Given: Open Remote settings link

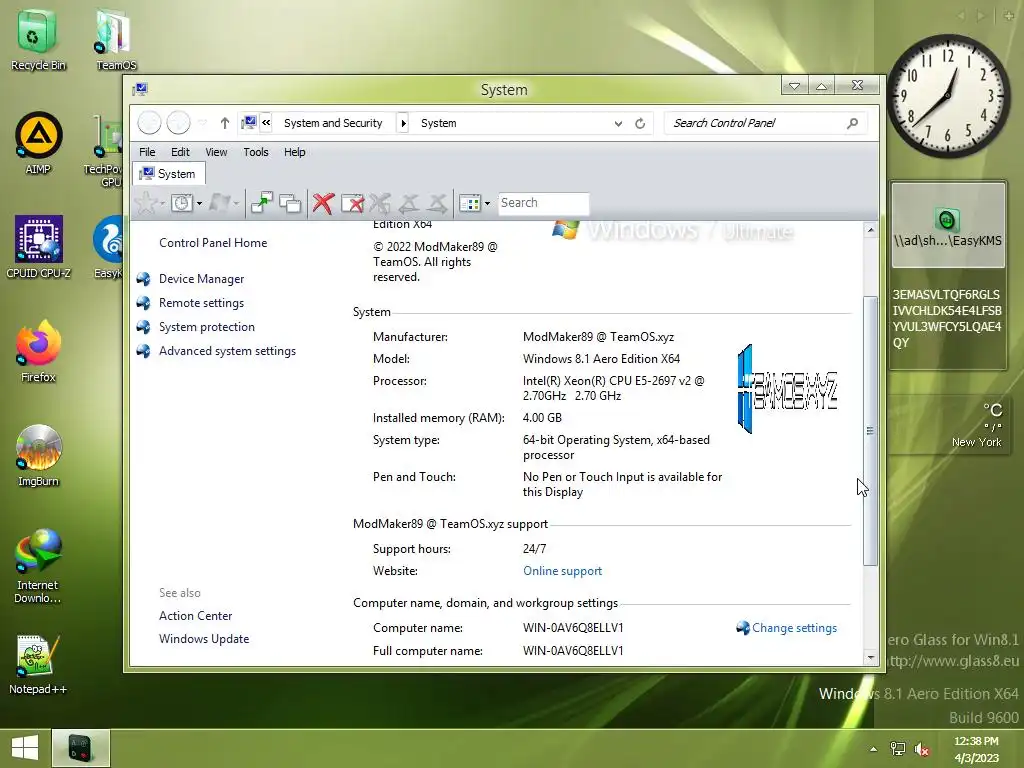Looking at the screenshot, I should pyautogui.click(x=201, y=303).
